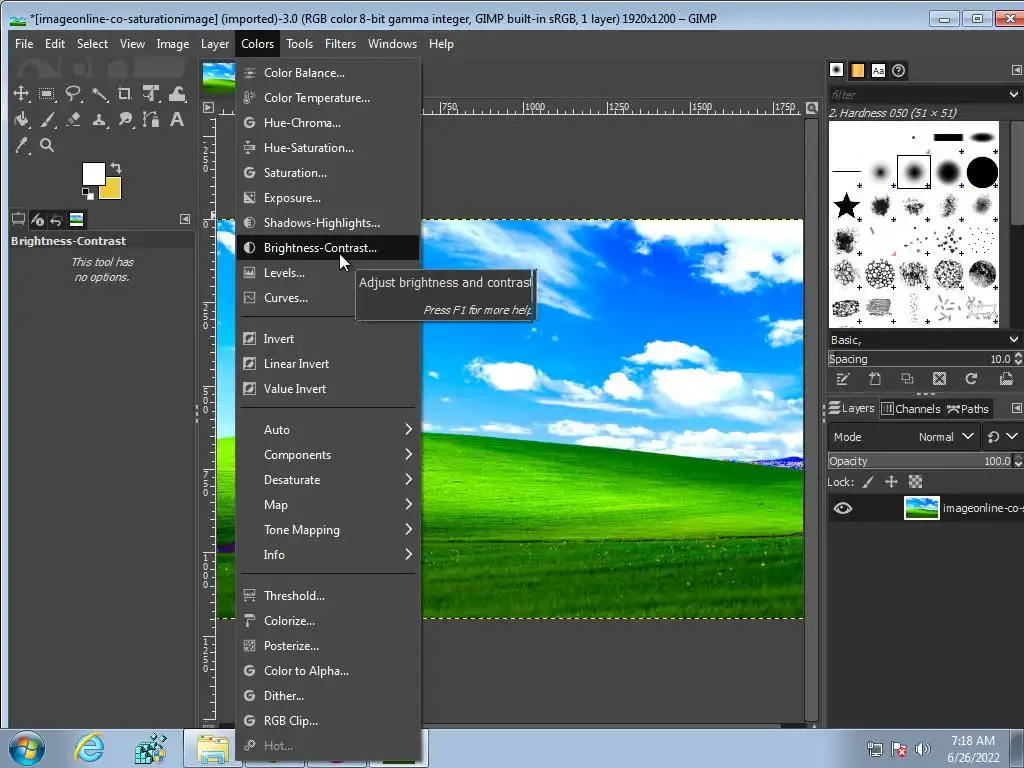Image resolution: width=1024 pixels, height=768 pixels.
Task: Refresh the brushes list
Action: click(971, 379)
